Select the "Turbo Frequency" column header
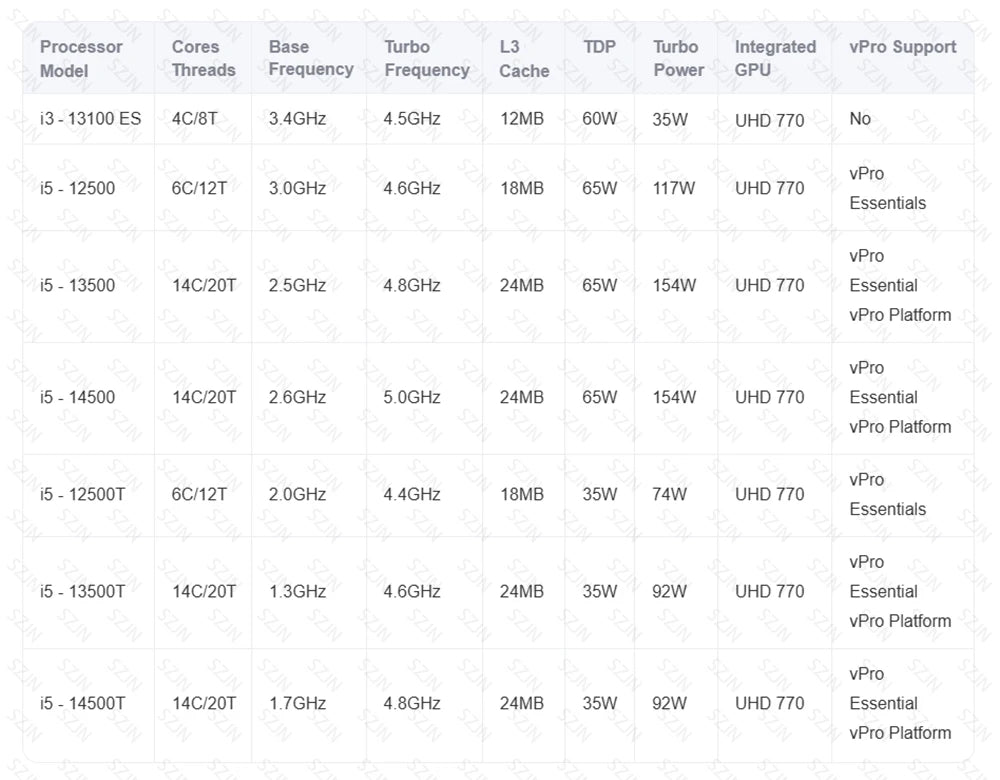The image size is (1000, 780). point(427,58)
